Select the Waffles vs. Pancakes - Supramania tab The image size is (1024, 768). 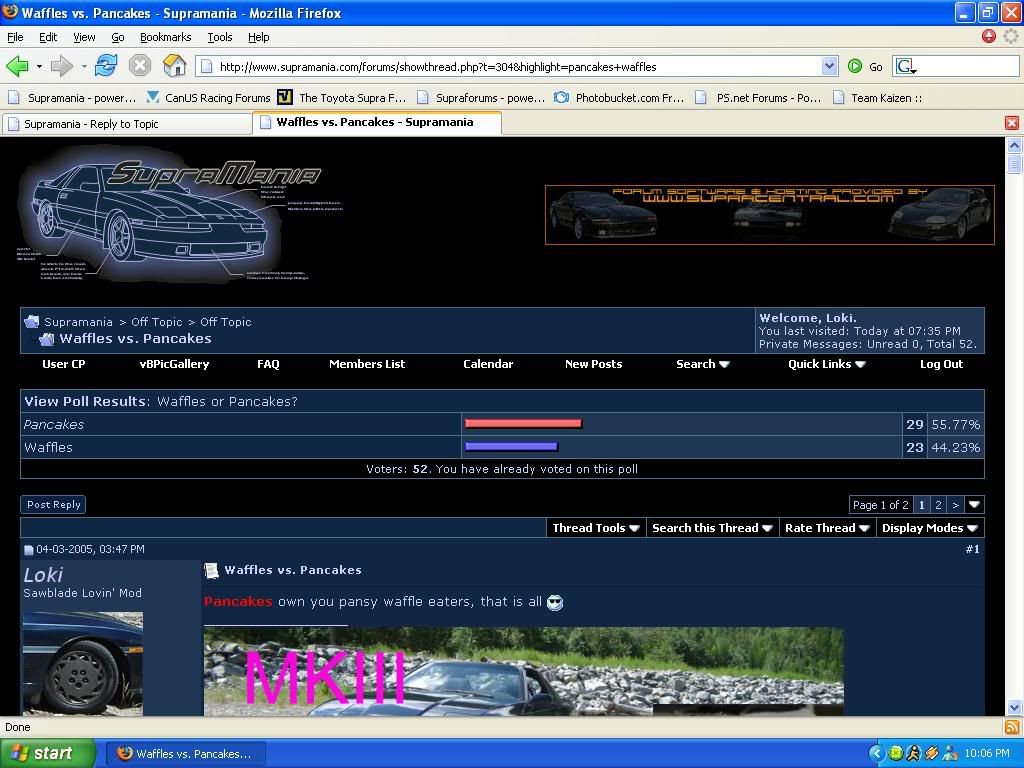377,122
